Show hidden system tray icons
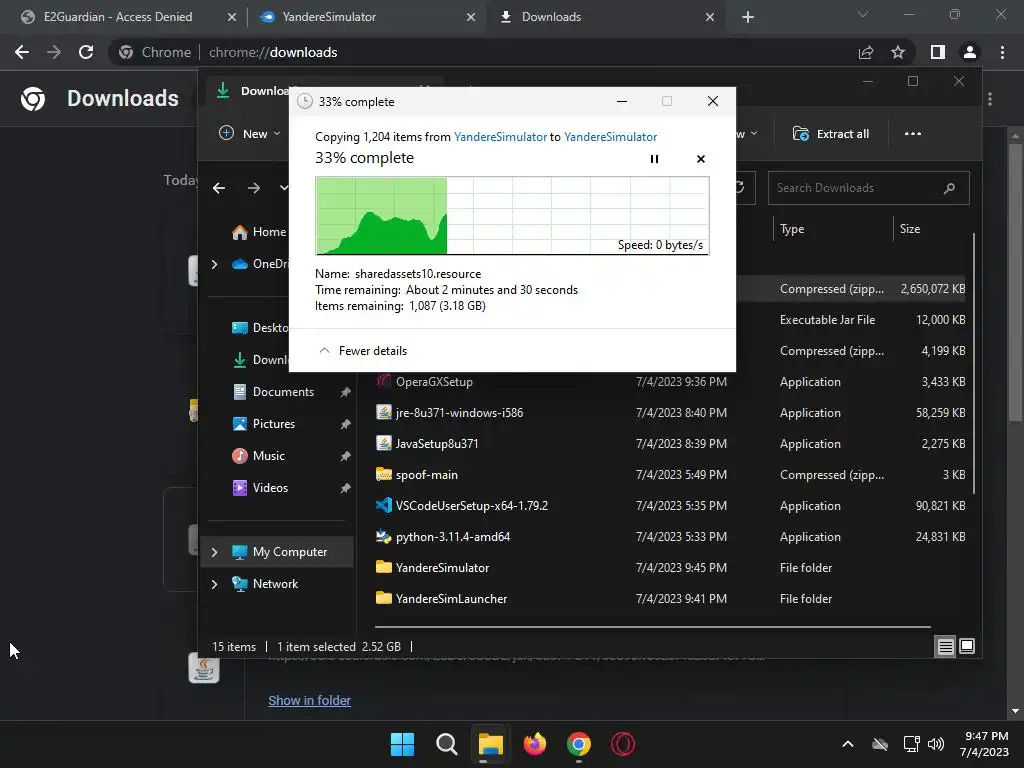Viewport: 1024px width, 768px height. [848, 744]
